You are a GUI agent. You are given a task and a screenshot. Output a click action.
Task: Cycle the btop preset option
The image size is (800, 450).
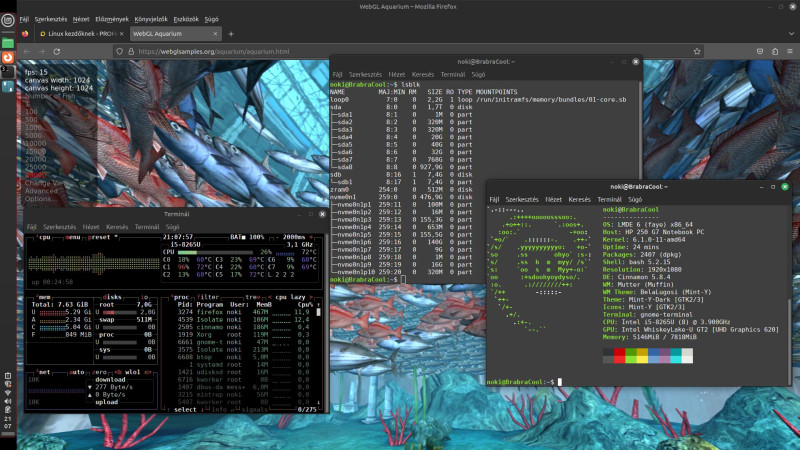98,237
